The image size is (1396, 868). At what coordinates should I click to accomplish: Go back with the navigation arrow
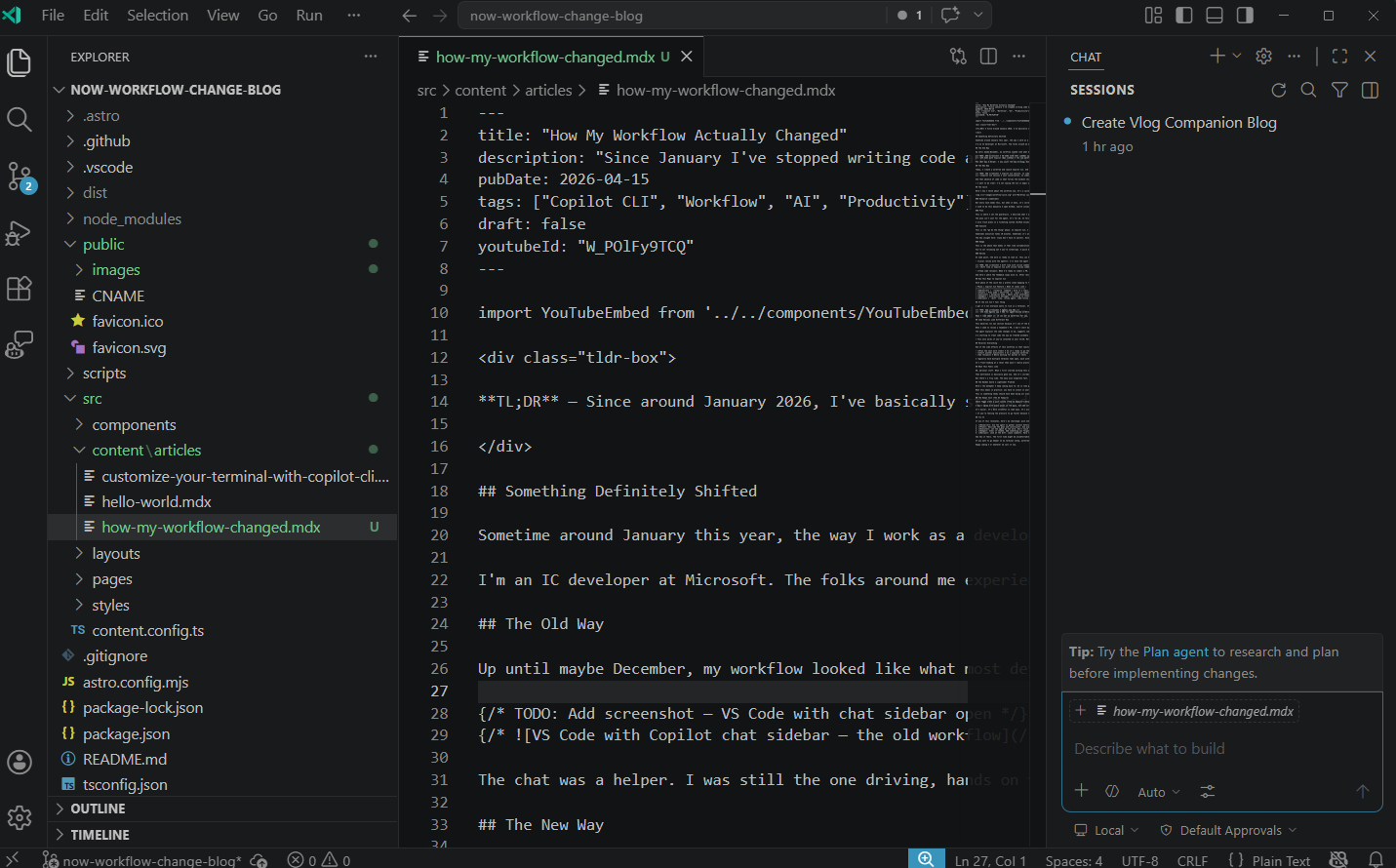410,16
